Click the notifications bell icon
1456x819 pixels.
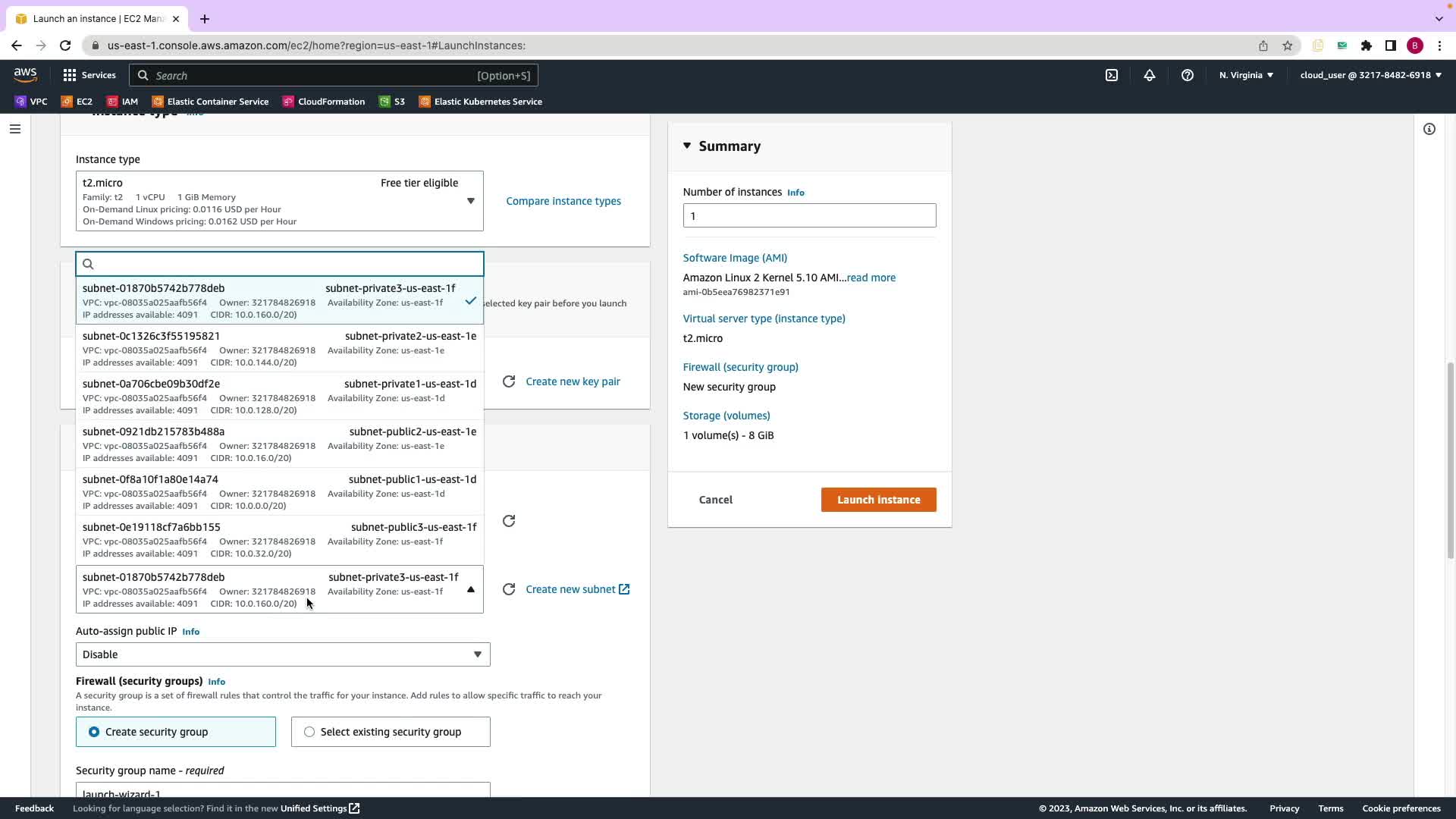click(1150, 75)
